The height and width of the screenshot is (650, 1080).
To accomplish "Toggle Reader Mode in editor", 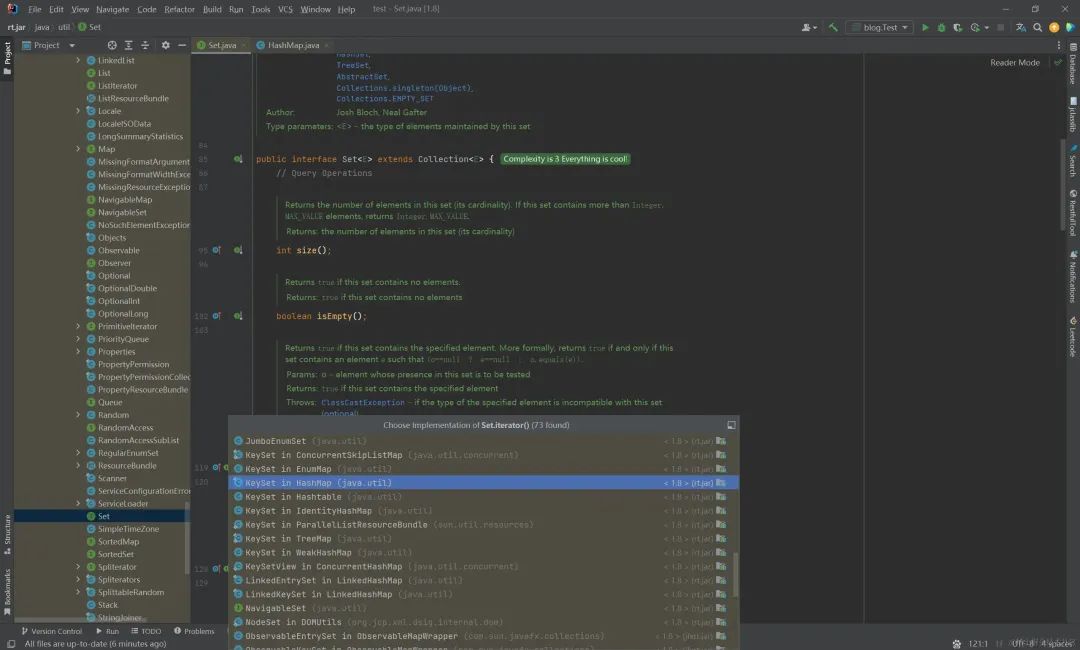I will pos(1014,62).
